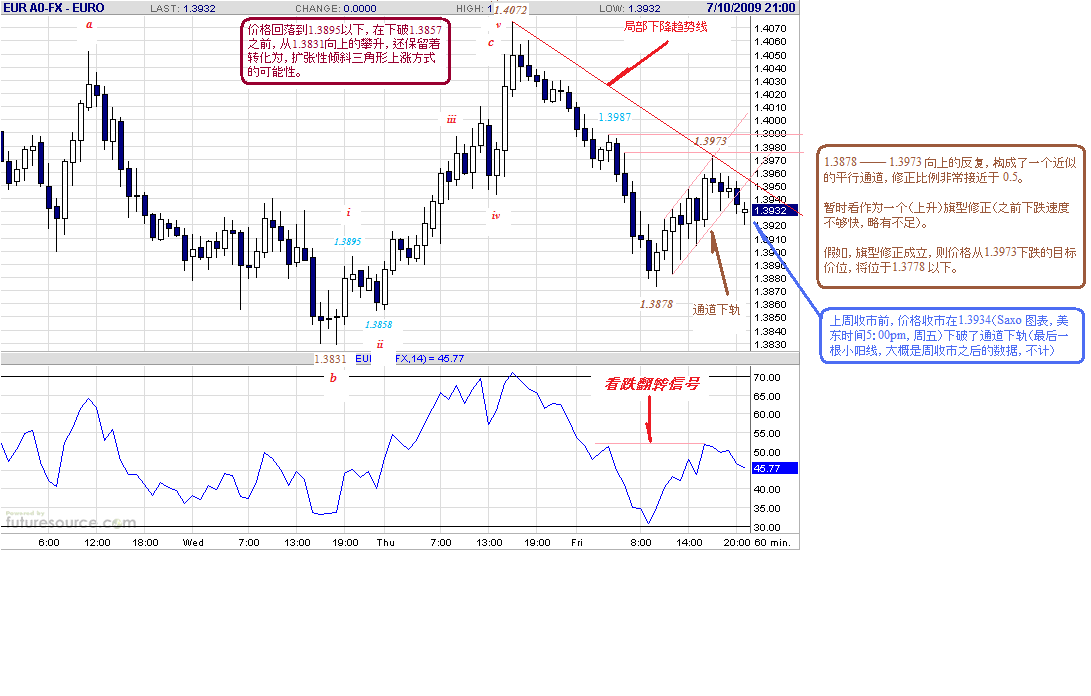Click the 40.00 RSI axis label

pyautogui.click(x=767, y=490)
